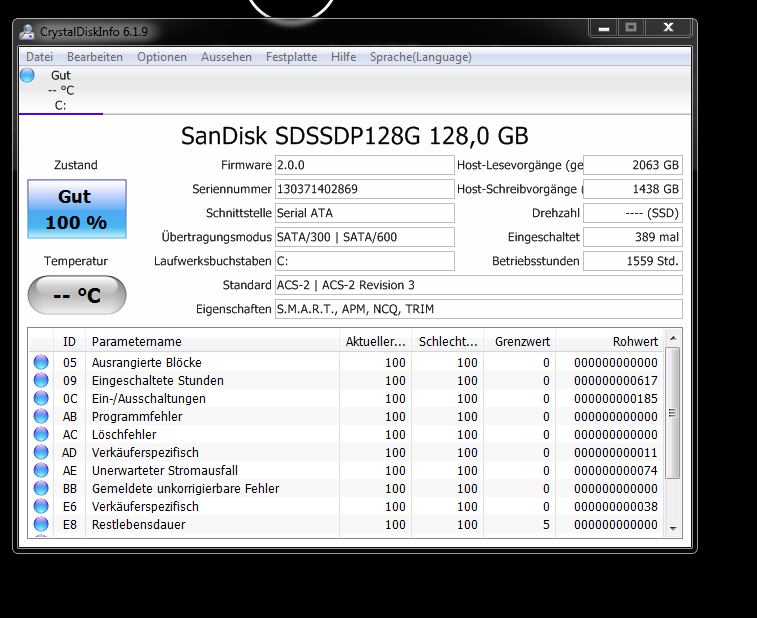Click the Parametername column header
Screen dimensions: 757x618
point(212,341)
